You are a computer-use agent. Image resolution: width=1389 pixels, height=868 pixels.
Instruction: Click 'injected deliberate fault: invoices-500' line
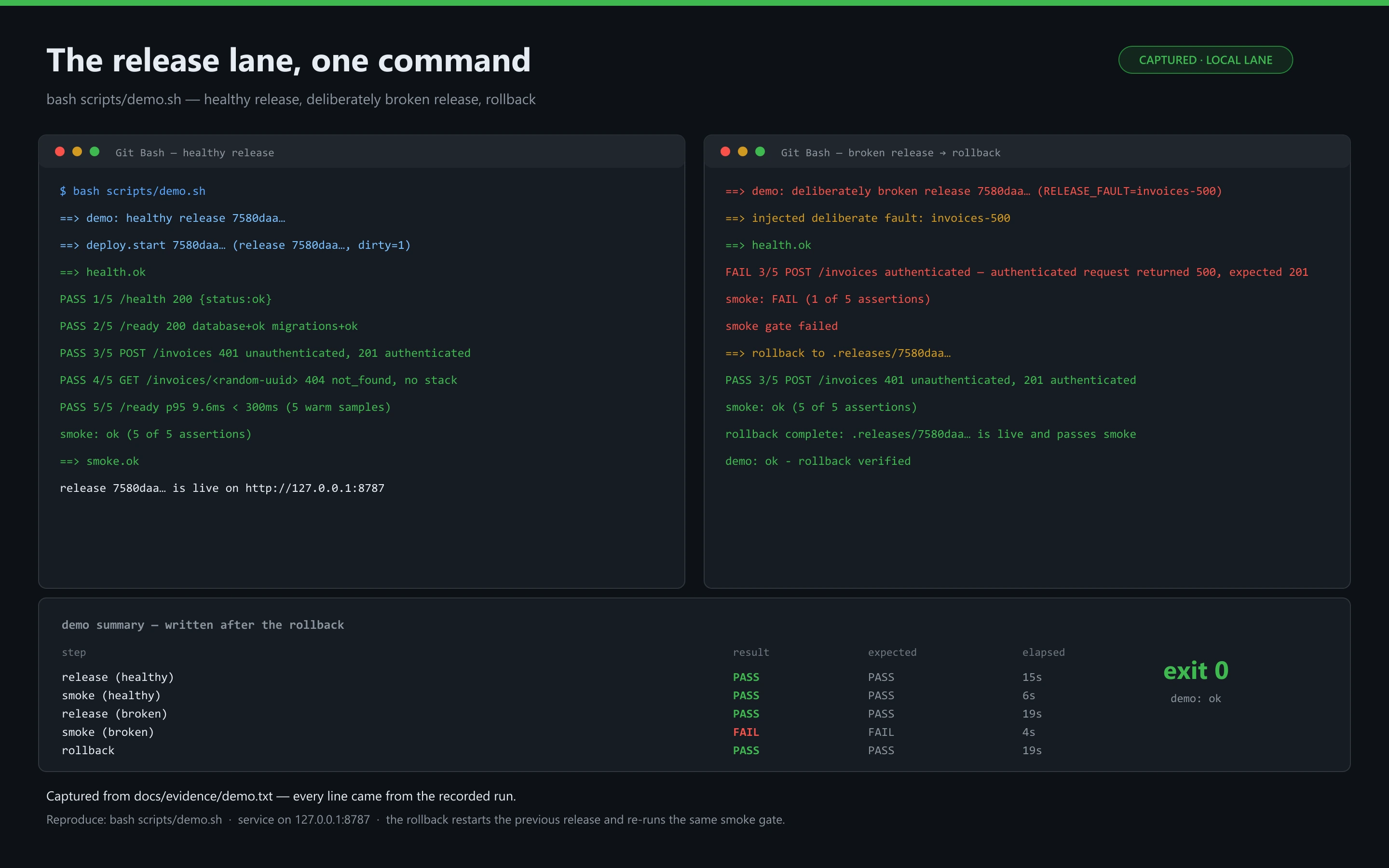pos(868,218)
